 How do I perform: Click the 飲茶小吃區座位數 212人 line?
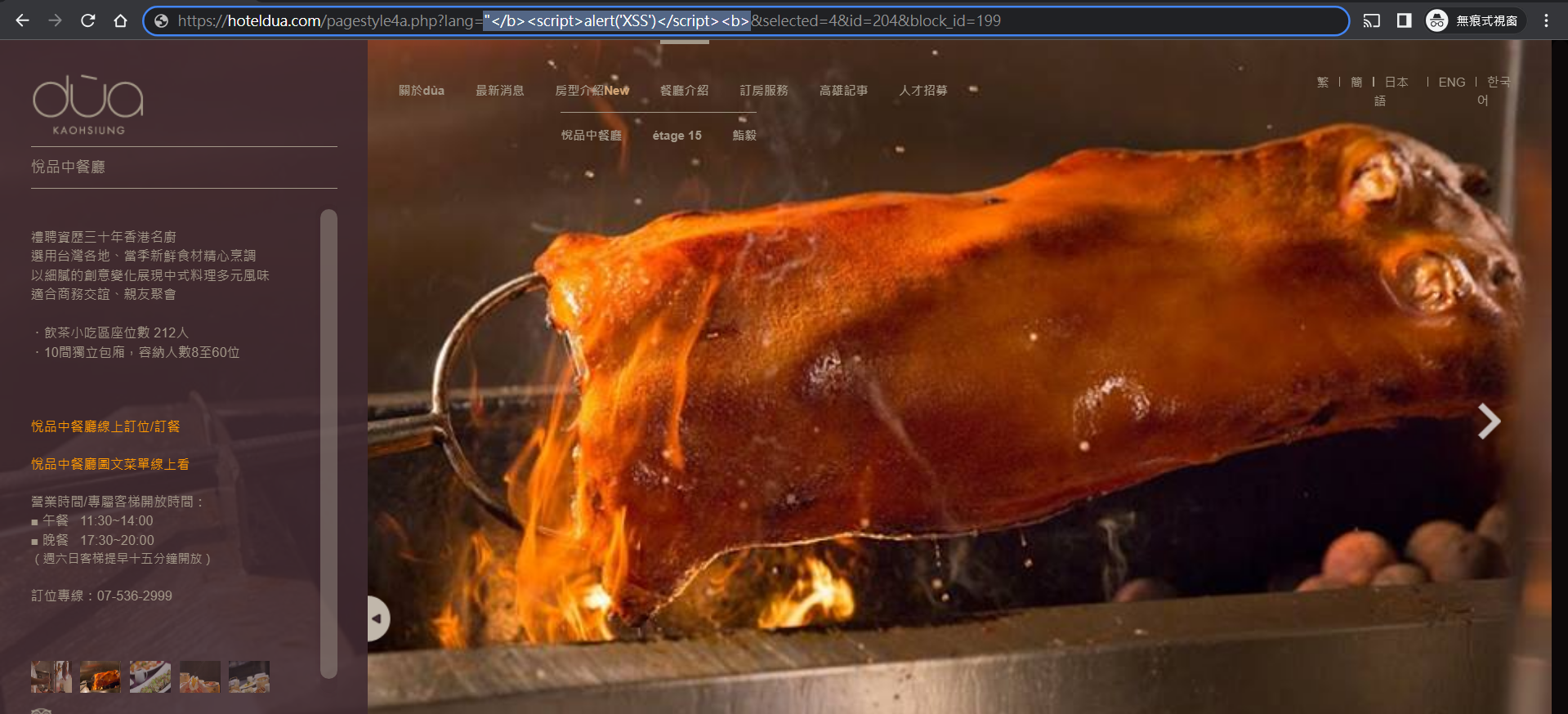point(112,333)
